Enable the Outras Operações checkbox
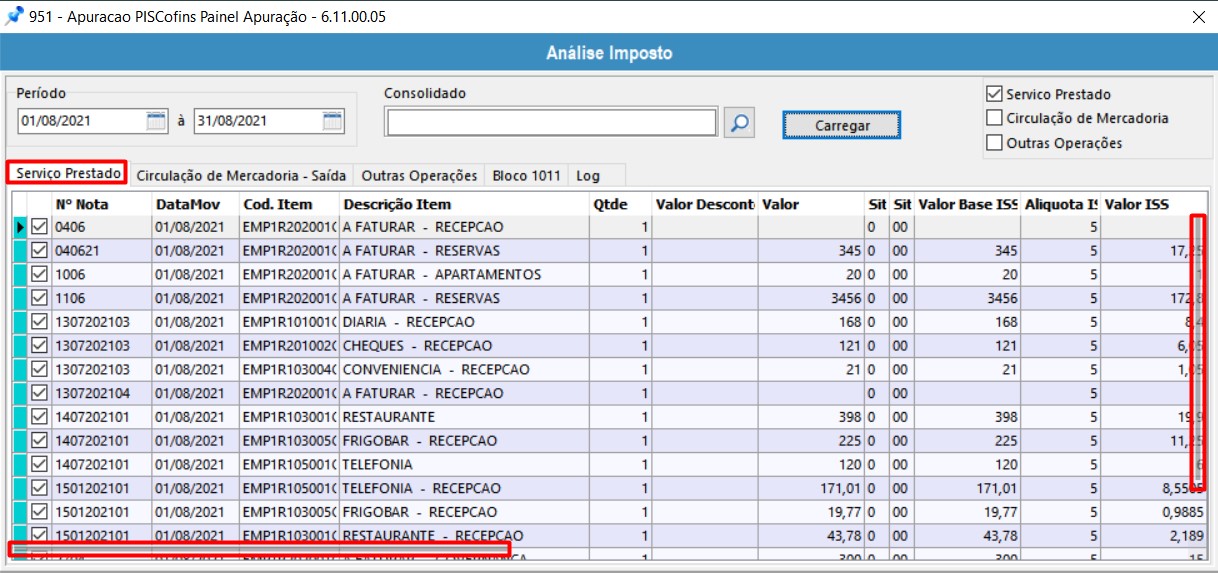 pyautogui.click(x=994, y=143)
